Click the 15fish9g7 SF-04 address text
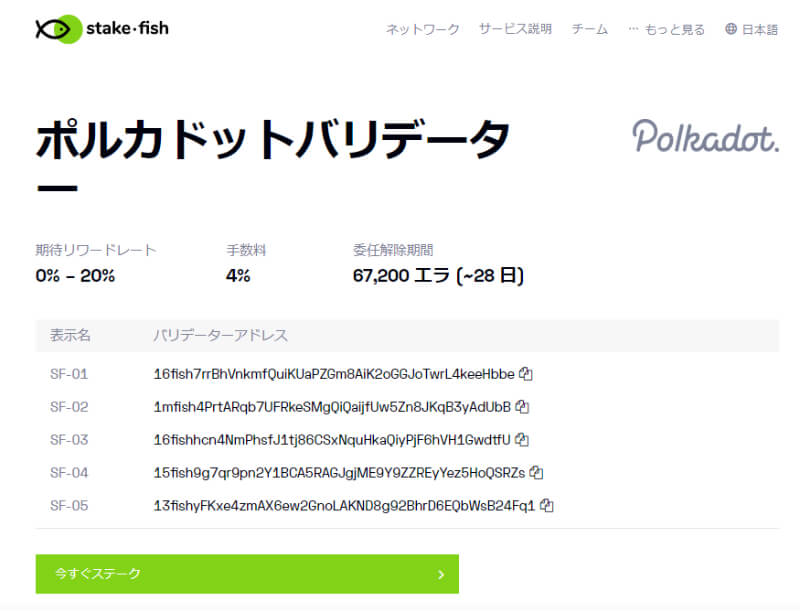The width and height of the screenshot is (800, 612). (x=339, y=472)
